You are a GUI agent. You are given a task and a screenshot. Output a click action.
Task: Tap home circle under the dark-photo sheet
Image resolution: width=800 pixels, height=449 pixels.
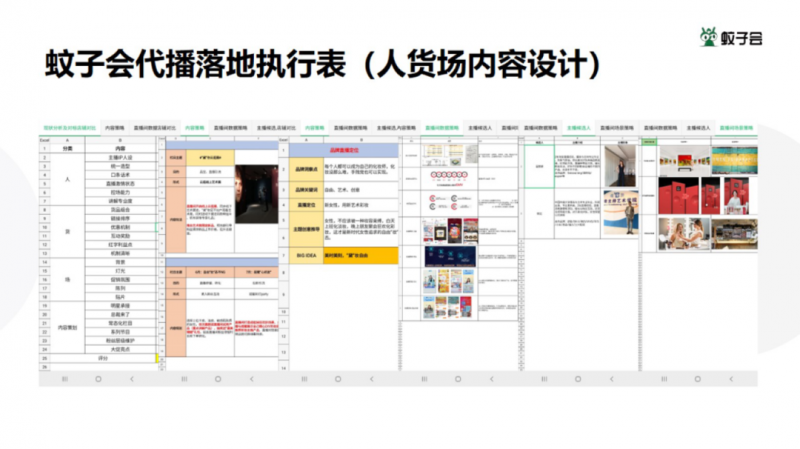pos(218,379)
